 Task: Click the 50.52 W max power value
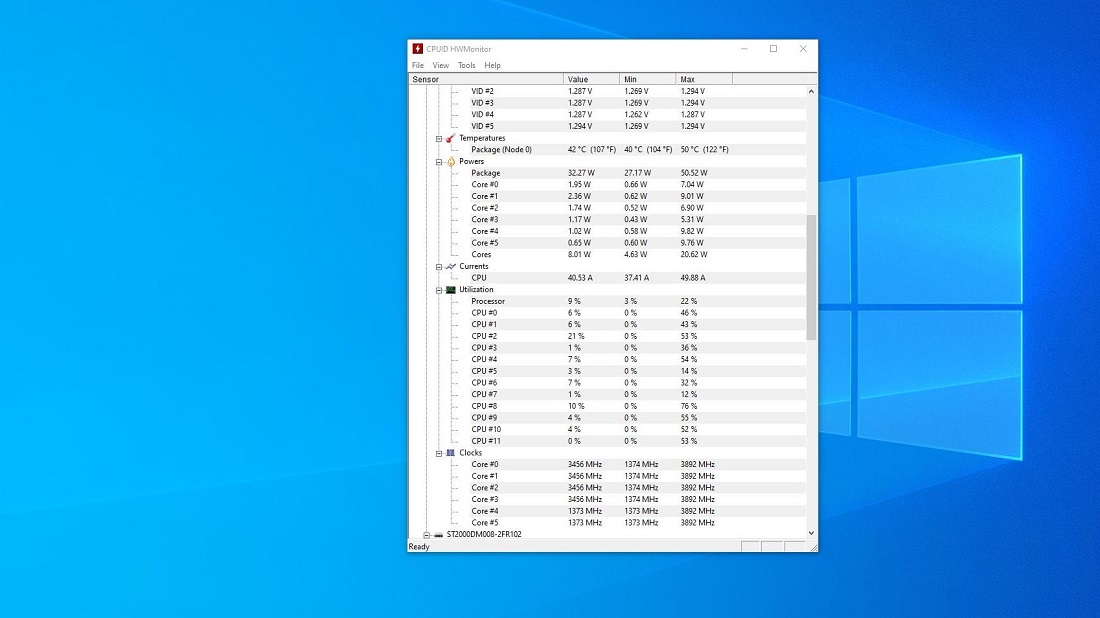coord(694,173)
